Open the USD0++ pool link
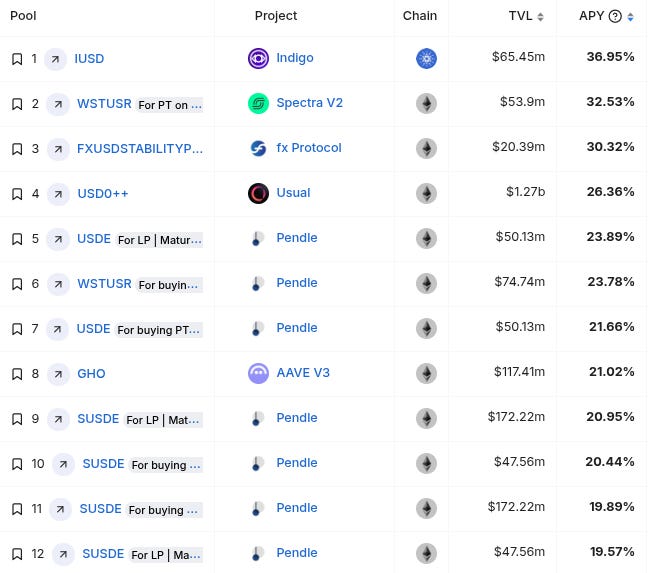648x573 pixels. [103, 194]
